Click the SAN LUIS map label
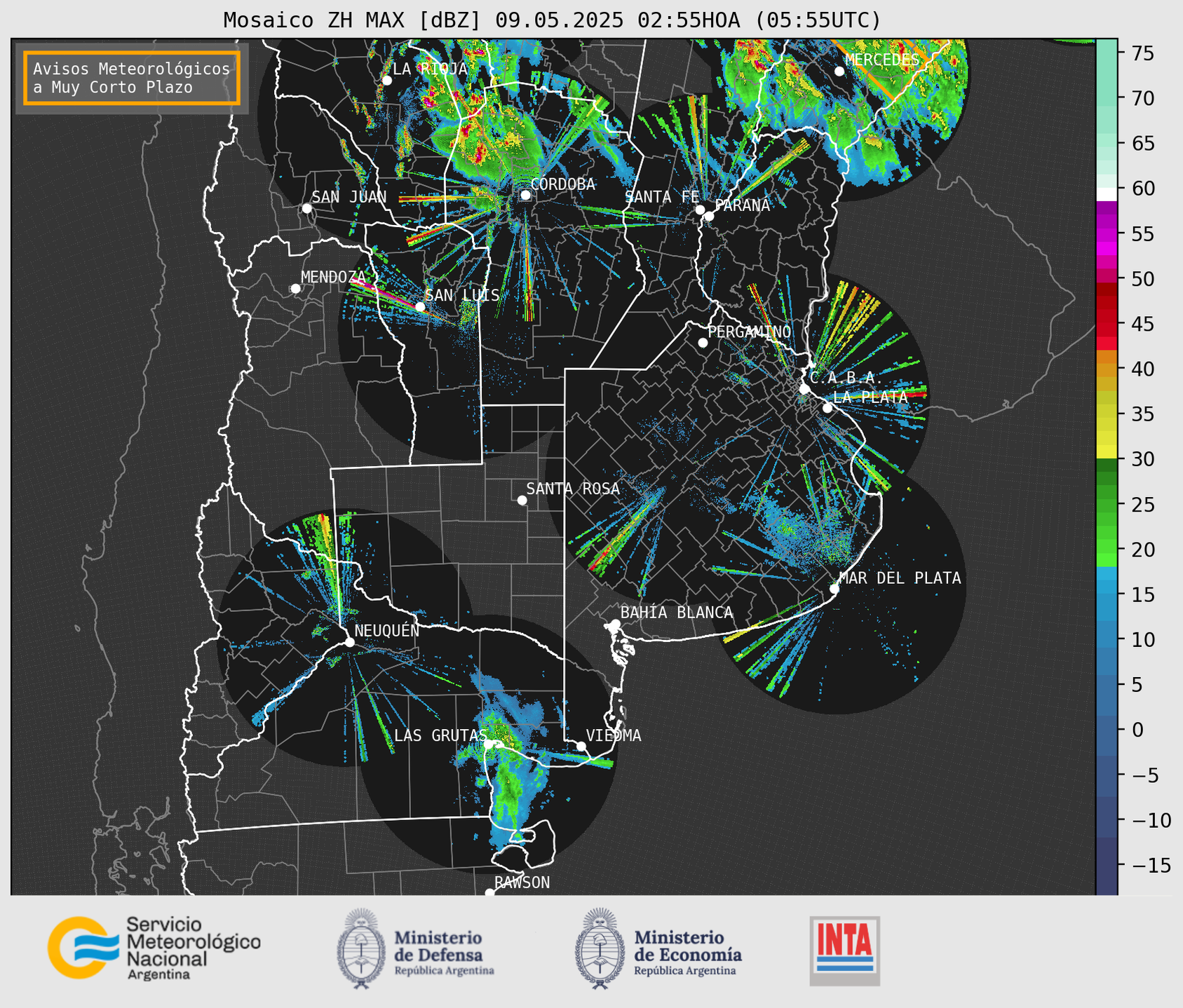The width and height of the screenshot is (1183, 1008). pos(463,295)
